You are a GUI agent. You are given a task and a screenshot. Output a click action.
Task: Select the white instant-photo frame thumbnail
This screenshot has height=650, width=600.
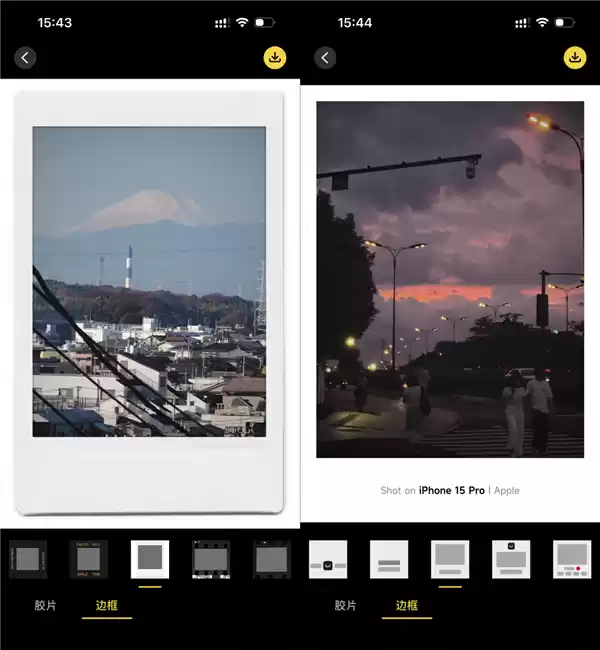point(150,558)
